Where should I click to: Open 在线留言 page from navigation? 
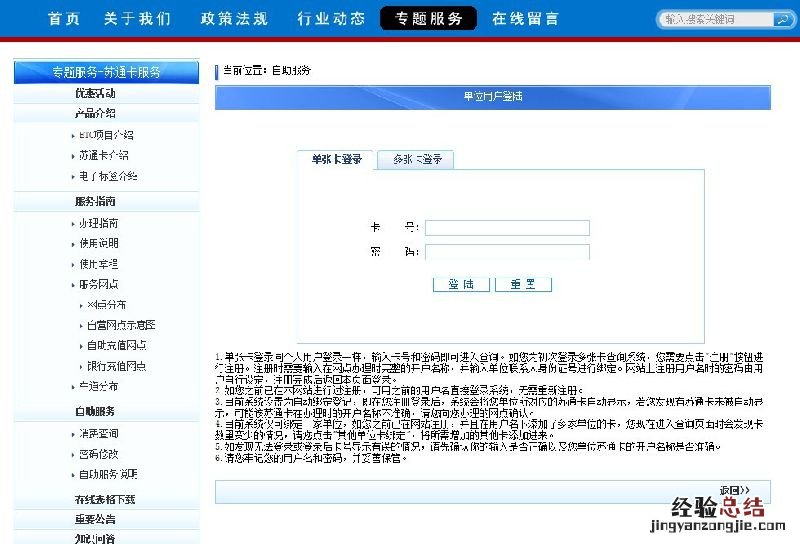pyautogui.click(x=525, y=19)
